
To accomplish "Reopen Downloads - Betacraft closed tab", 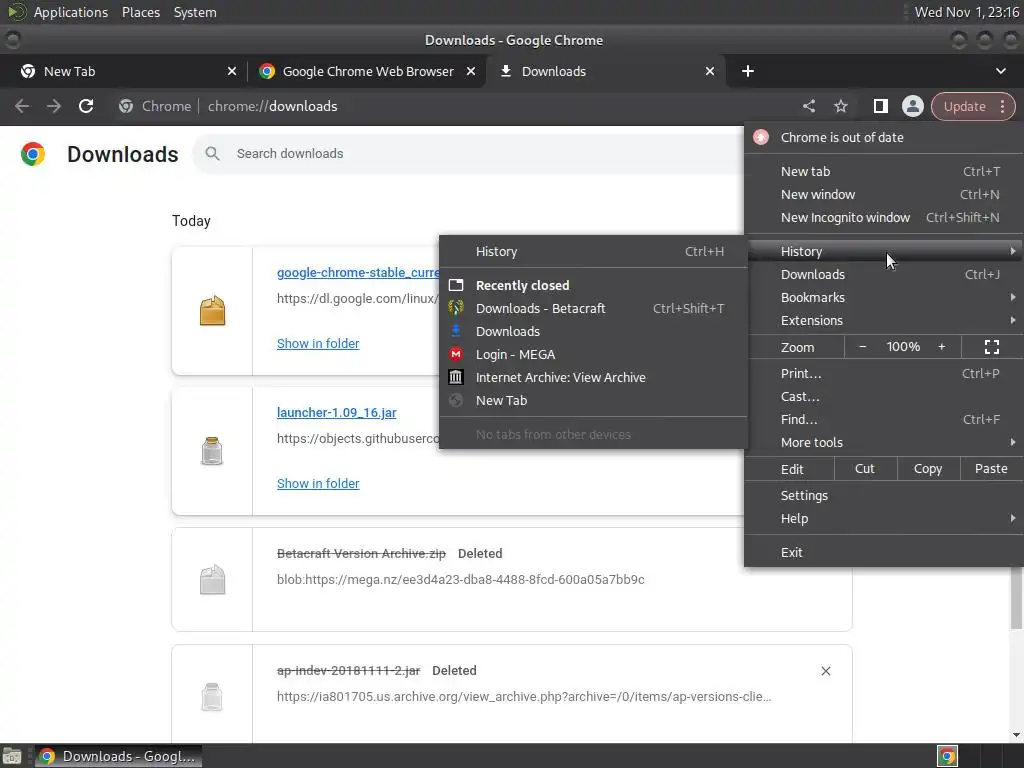I will 593,308.
